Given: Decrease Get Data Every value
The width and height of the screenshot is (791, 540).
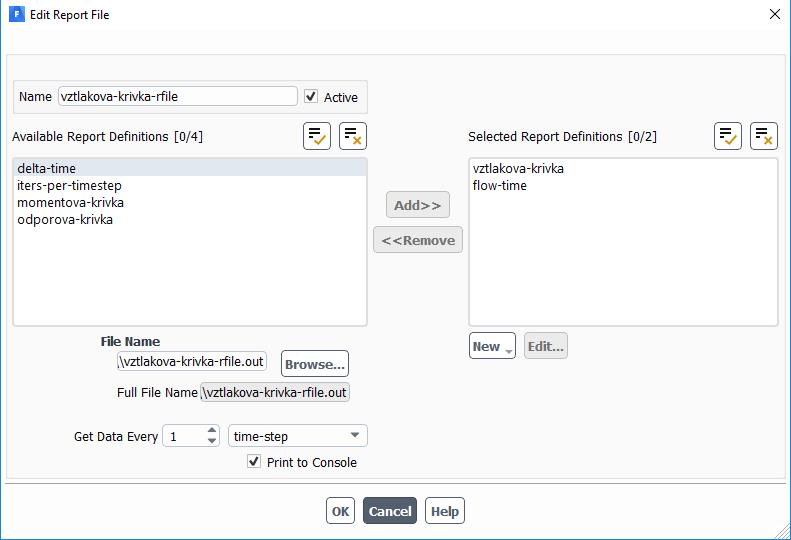Looking at the screenshot, I should coord(212,441).
